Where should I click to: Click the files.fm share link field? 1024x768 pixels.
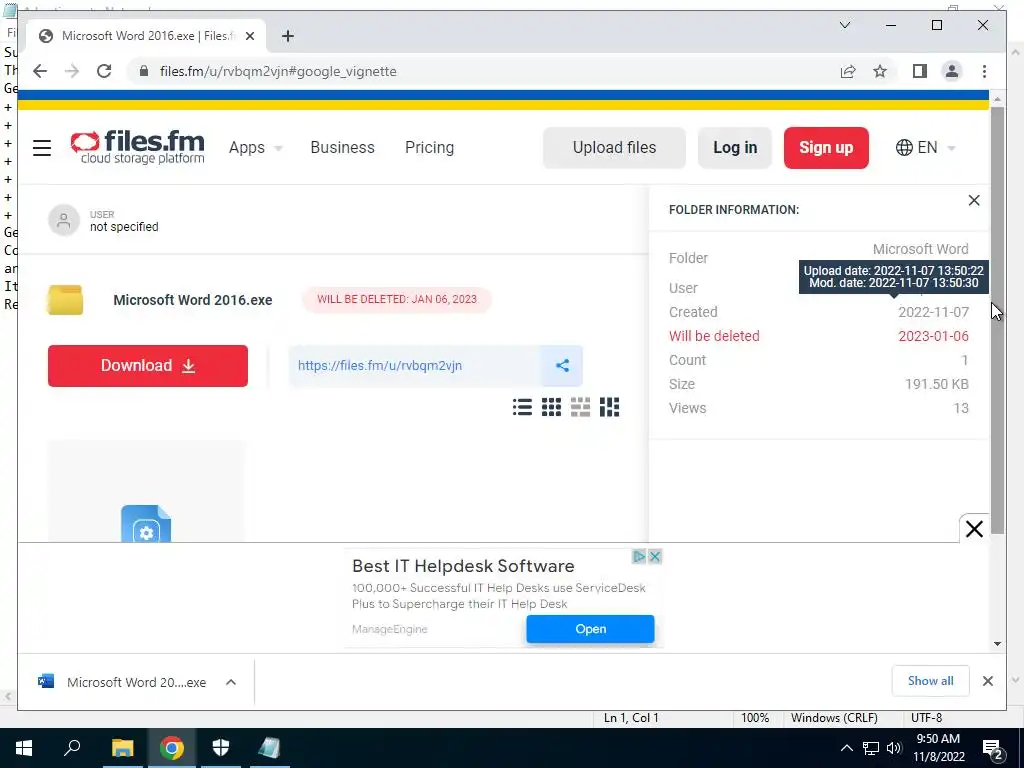click(x=415, y=366)
